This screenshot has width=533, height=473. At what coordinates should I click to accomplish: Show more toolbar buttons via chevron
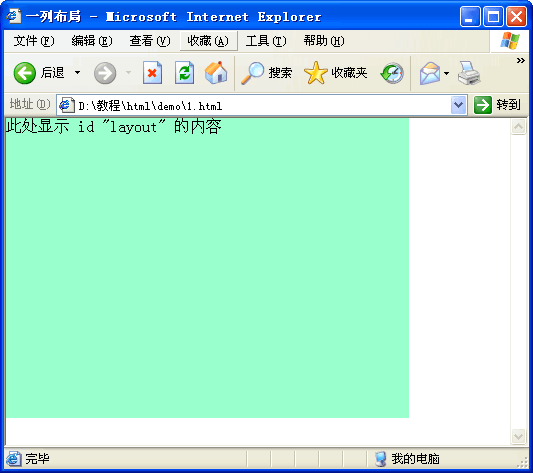coord(520,61)
